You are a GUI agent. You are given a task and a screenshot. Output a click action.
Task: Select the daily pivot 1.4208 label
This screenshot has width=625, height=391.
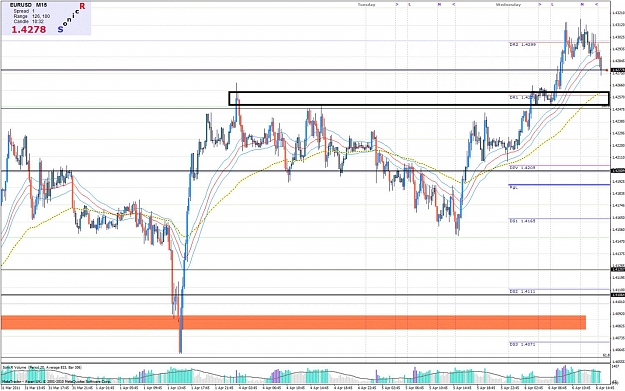523,167
